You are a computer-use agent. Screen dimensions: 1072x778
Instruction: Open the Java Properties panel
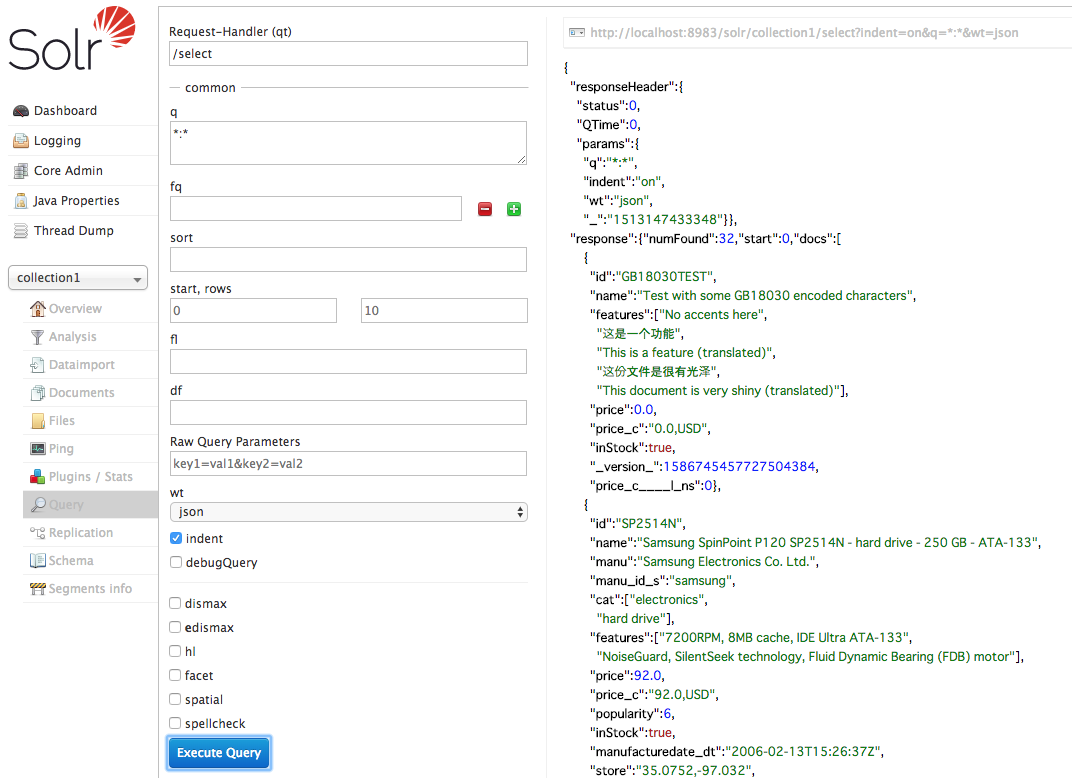[x=69, y=200]
